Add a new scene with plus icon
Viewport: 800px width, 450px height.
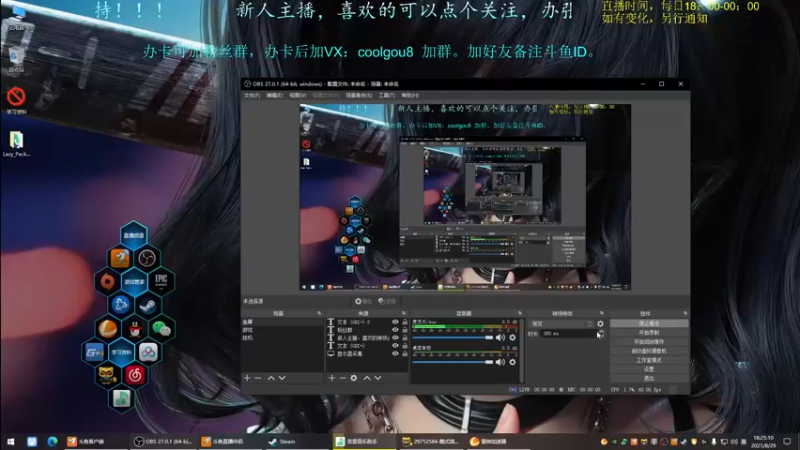247,378
